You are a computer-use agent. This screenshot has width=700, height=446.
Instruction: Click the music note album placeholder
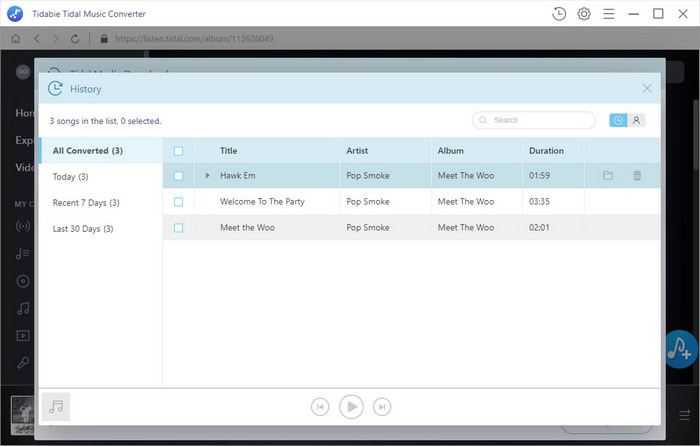click(56, 407)
